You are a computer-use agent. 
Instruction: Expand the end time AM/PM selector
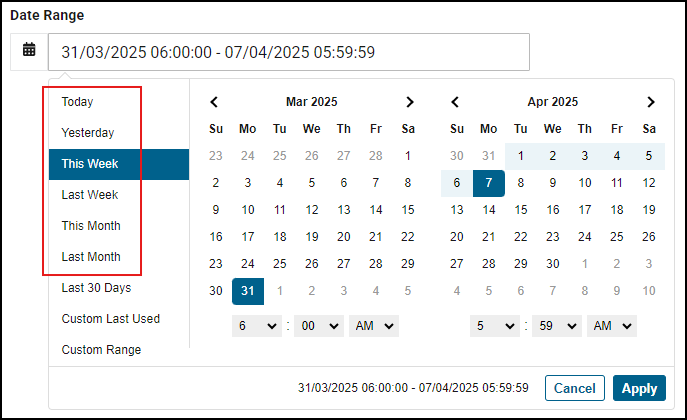(613, 326)
